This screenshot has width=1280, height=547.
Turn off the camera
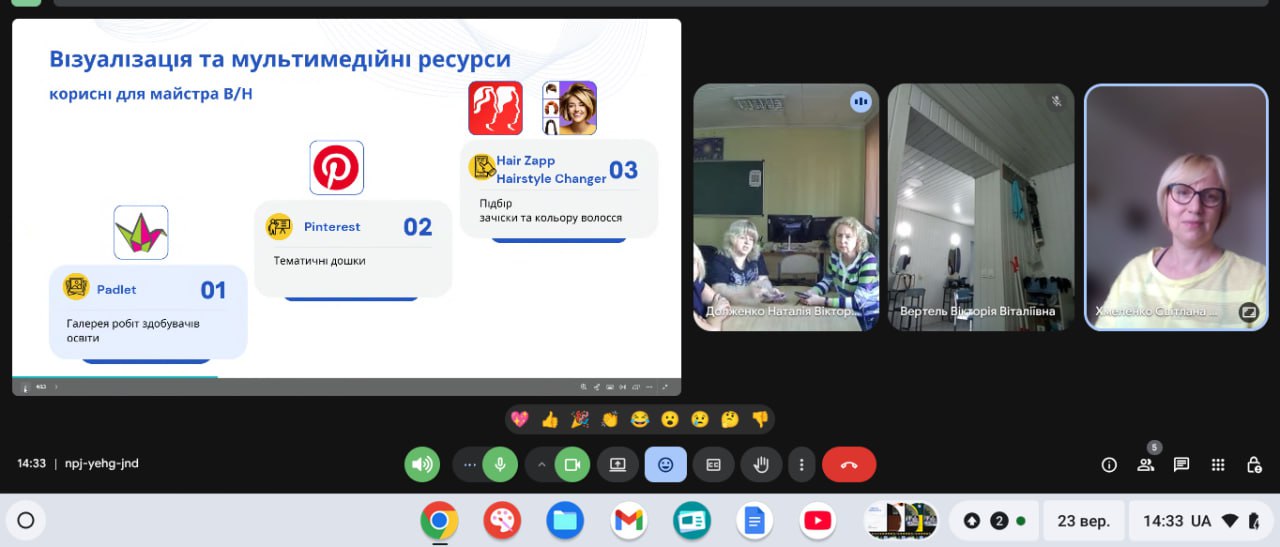click(572, 465)
